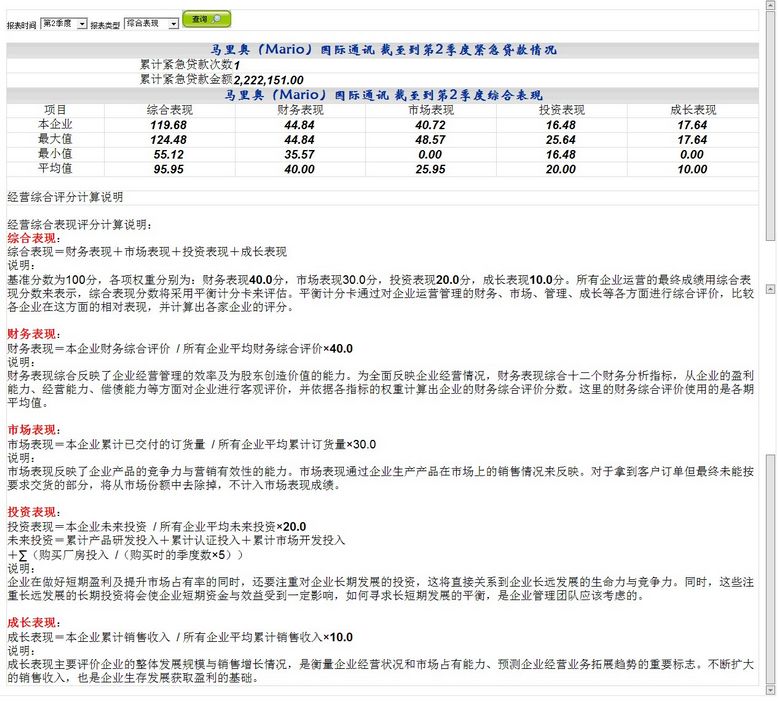Click the 成长表现 formula ending ×10.0
Screen dimensions: 779x709
pyautogui.click(x=180, y=637)
